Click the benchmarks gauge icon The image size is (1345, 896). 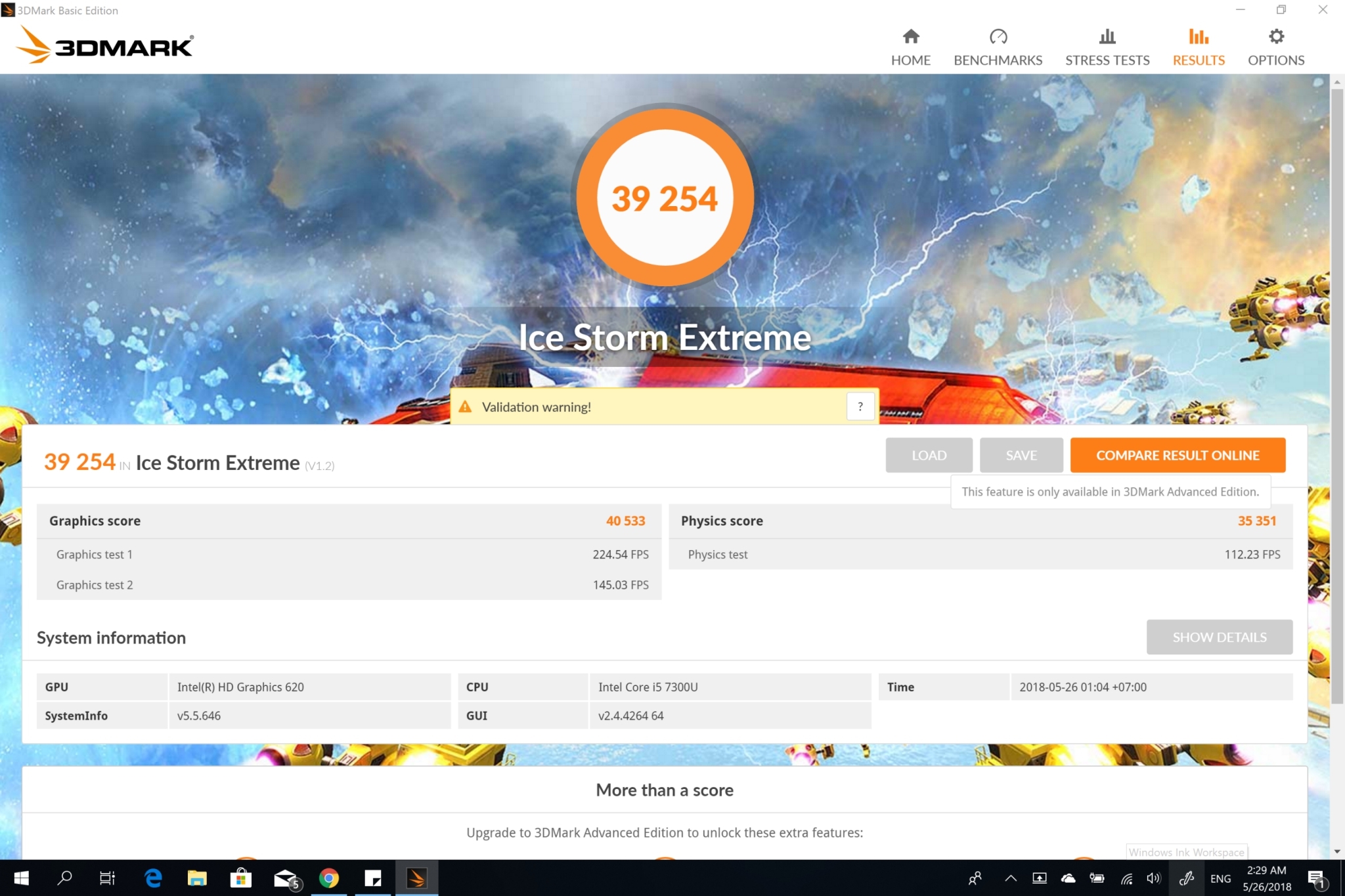click(x=998, y=36)
